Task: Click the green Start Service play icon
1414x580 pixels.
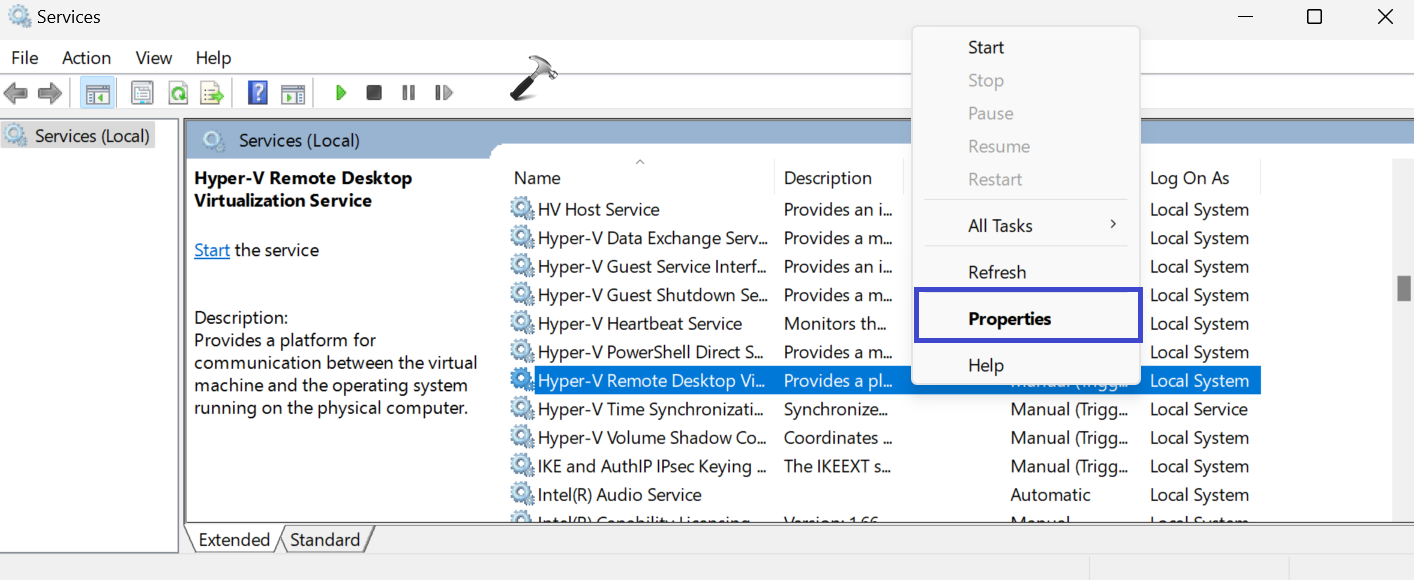Action: pos(341,93)
